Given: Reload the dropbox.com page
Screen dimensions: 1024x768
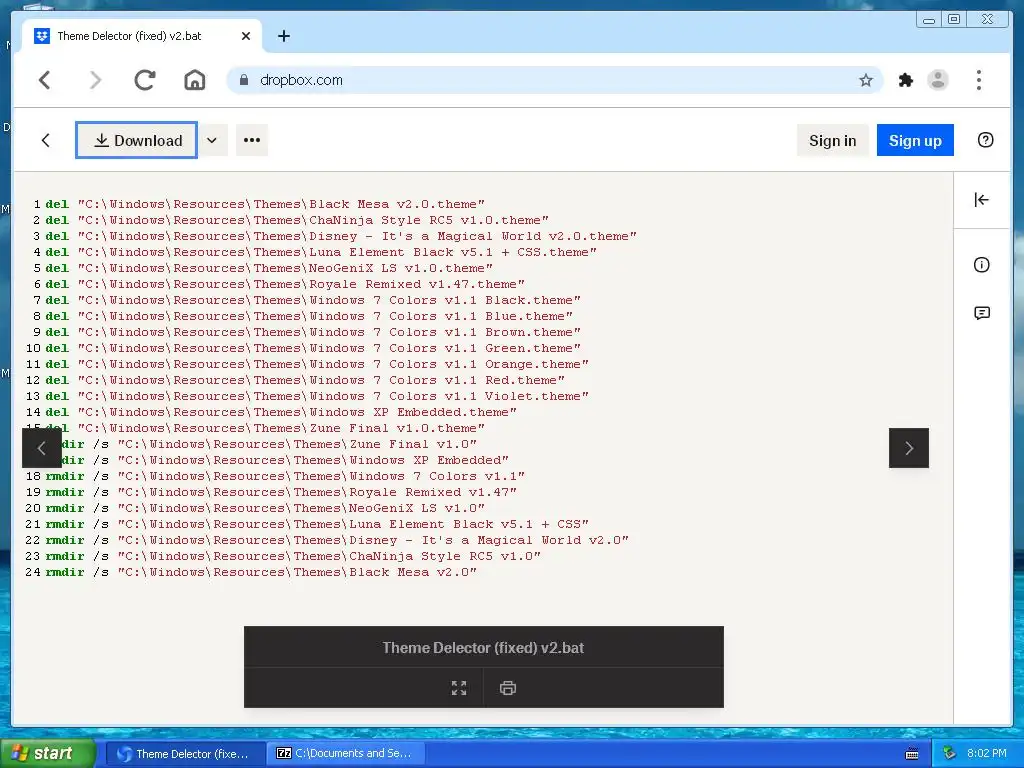Looking at the screenshot, I should coord(145,80).
